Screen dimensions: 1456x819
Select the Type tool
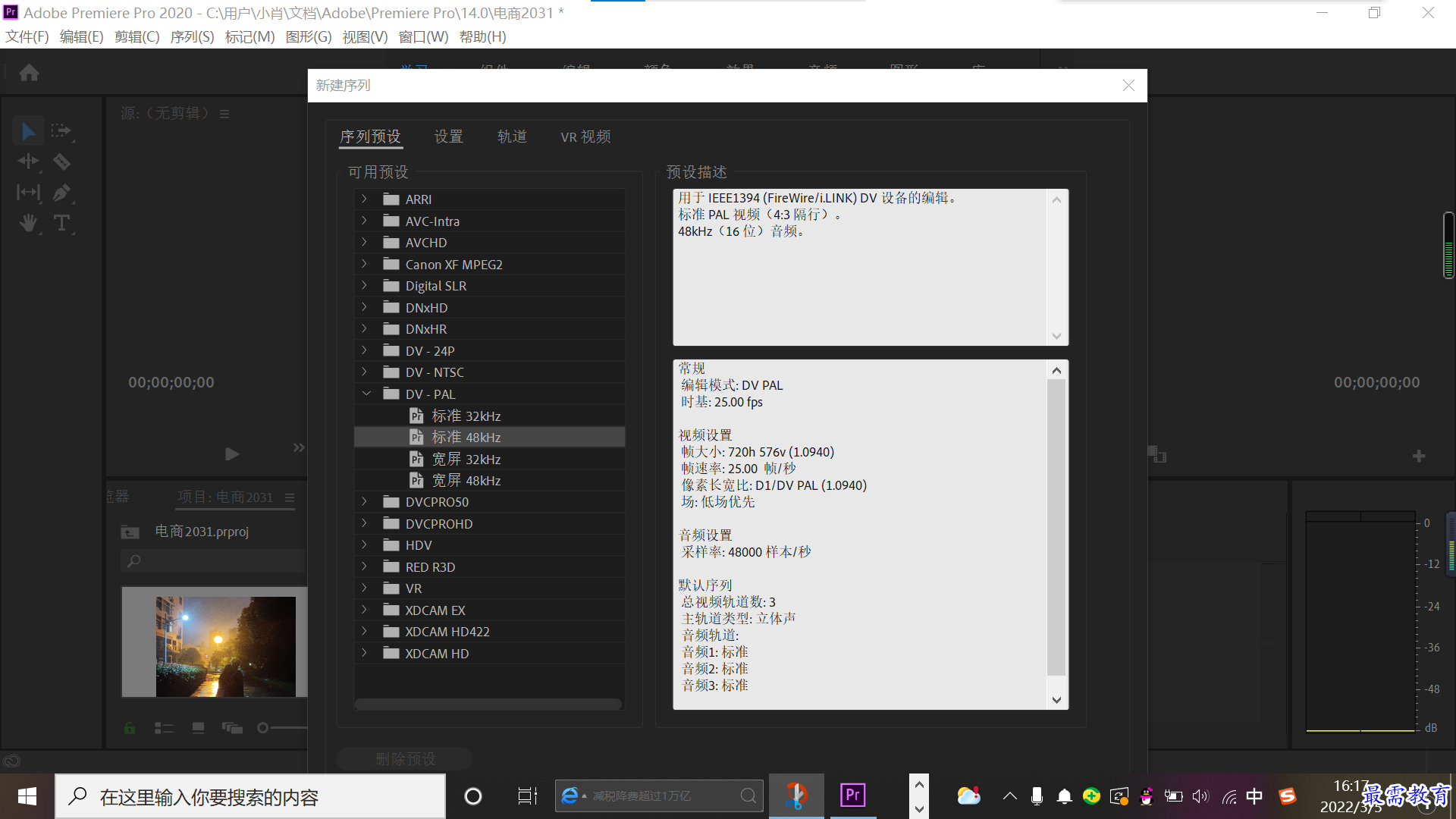(x=61, y=223)
